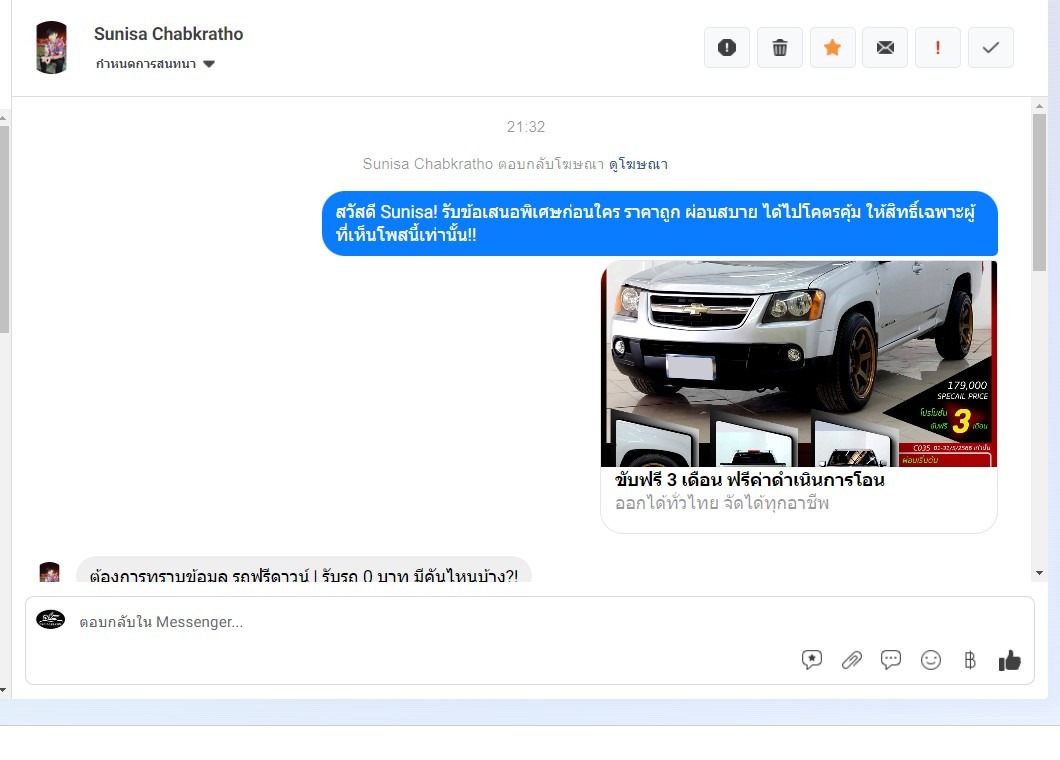Mark conversation unread with envelope icon
The image size is (1060, 760).
pos(885,47)
